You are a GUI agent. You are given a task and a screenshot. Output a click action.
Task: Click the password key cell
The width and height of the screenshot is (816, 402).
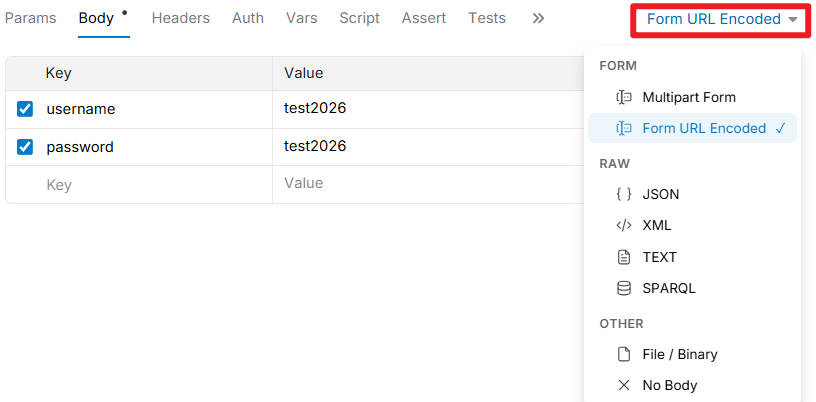80,147
